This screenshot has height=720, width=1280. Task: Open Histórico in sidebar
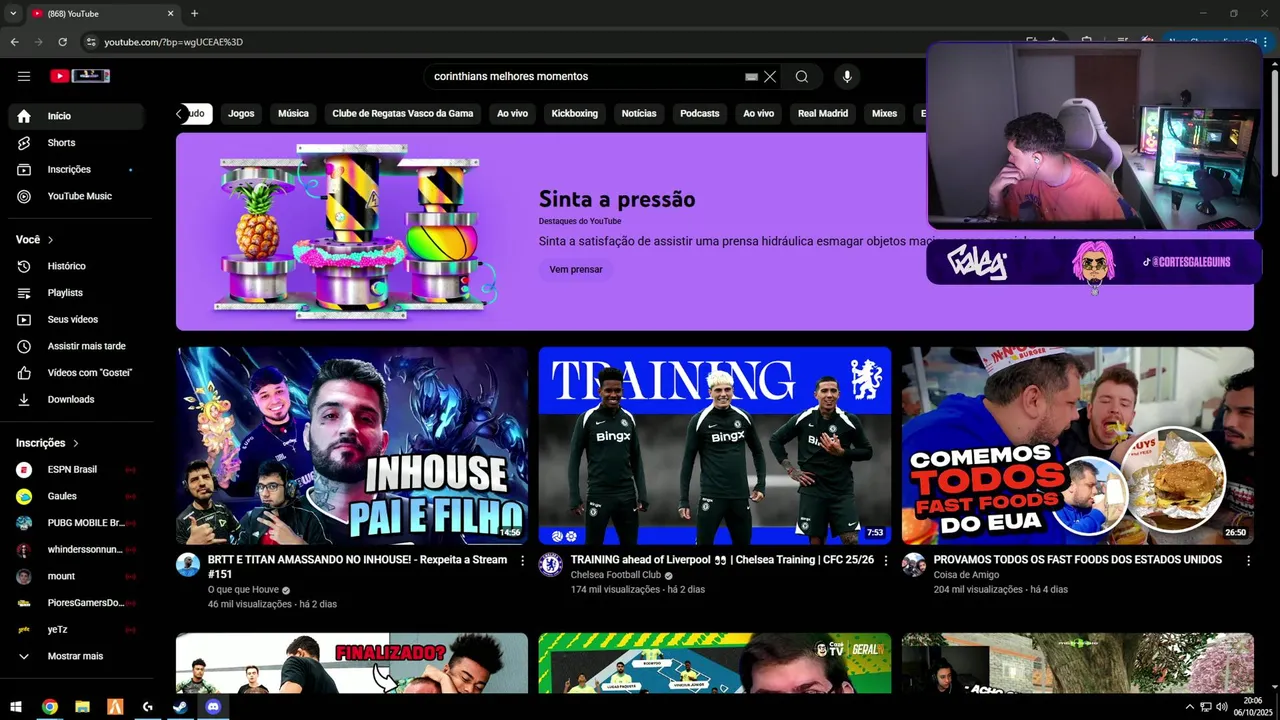point(76,266)
